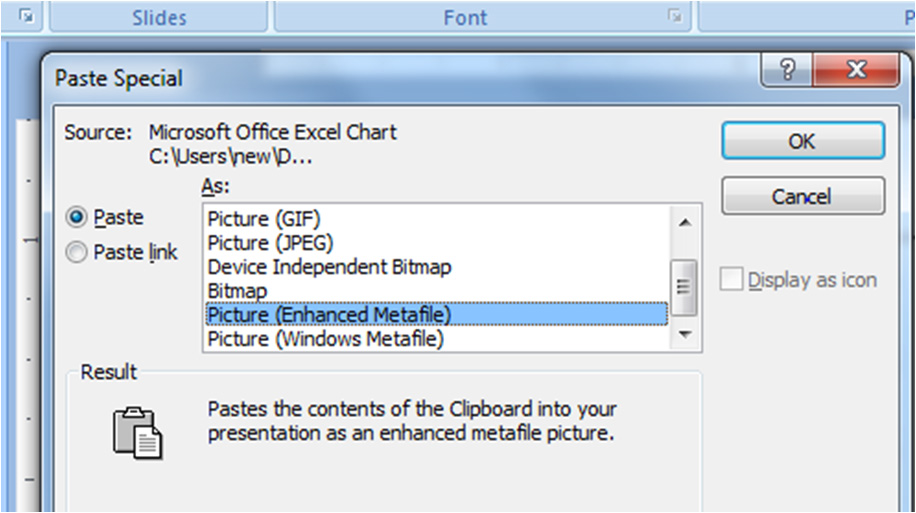Select the Bitmap list entry
This screenshot has width=916, height=513.
[x=237, y=291]
